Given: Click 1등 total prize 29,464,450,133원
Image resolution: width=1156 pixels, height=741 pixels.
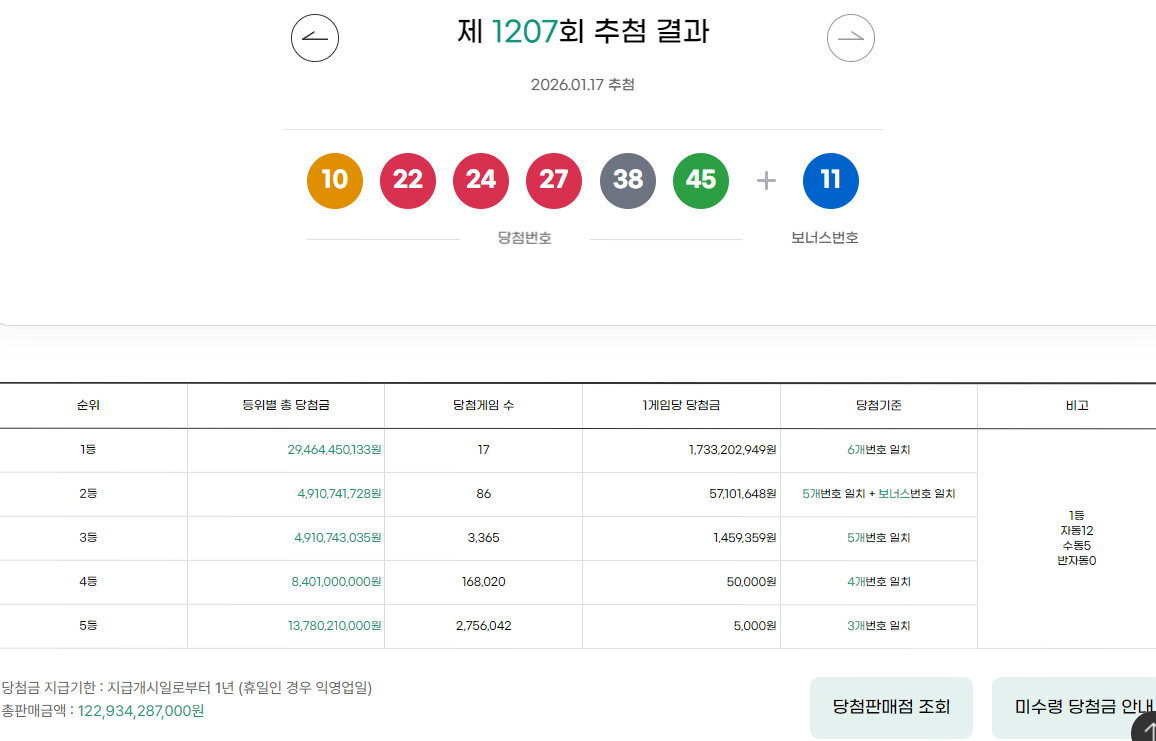Looking at the screenshot, I should pos(334,450).
